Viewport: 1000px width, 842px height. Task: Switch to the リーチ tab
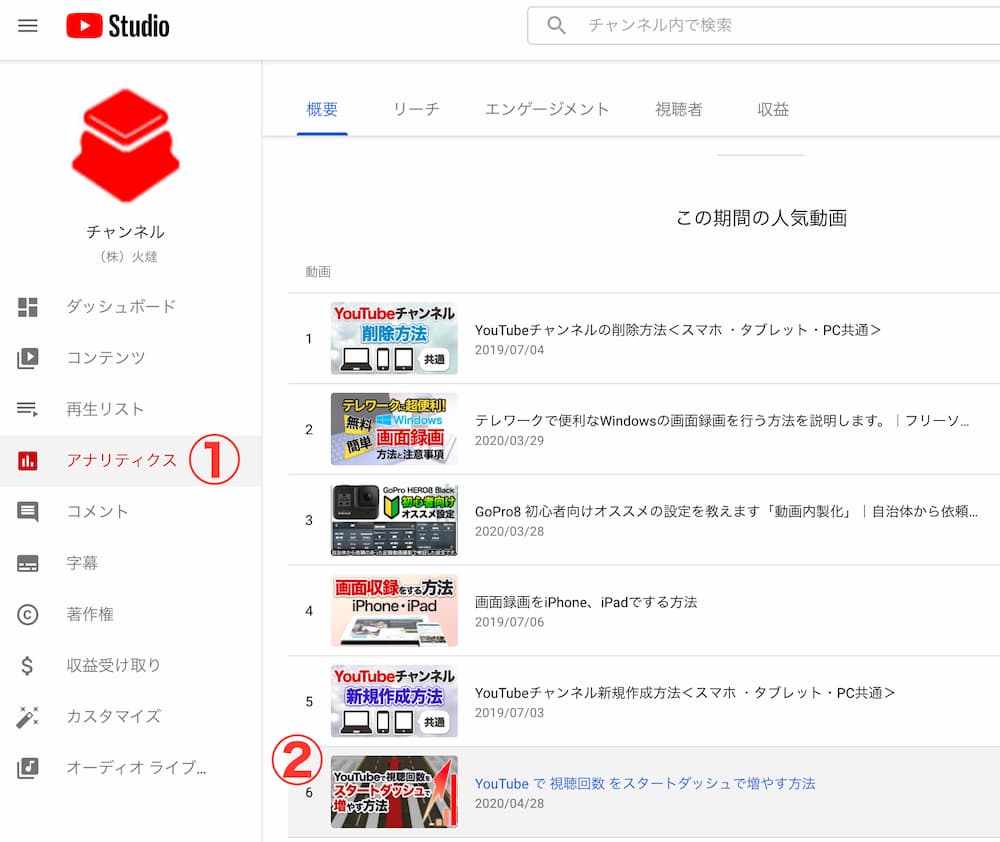click(416, 109)
